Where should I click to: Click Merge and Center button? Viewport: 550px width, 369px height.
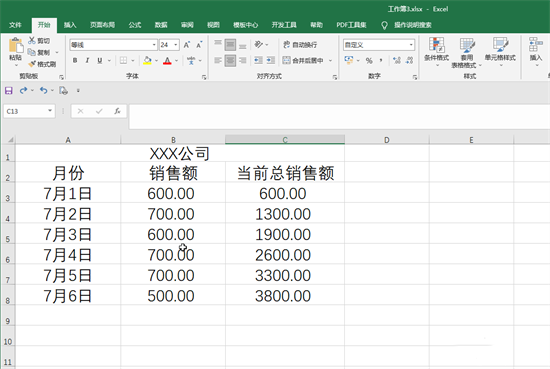click(x=303, y=60)
